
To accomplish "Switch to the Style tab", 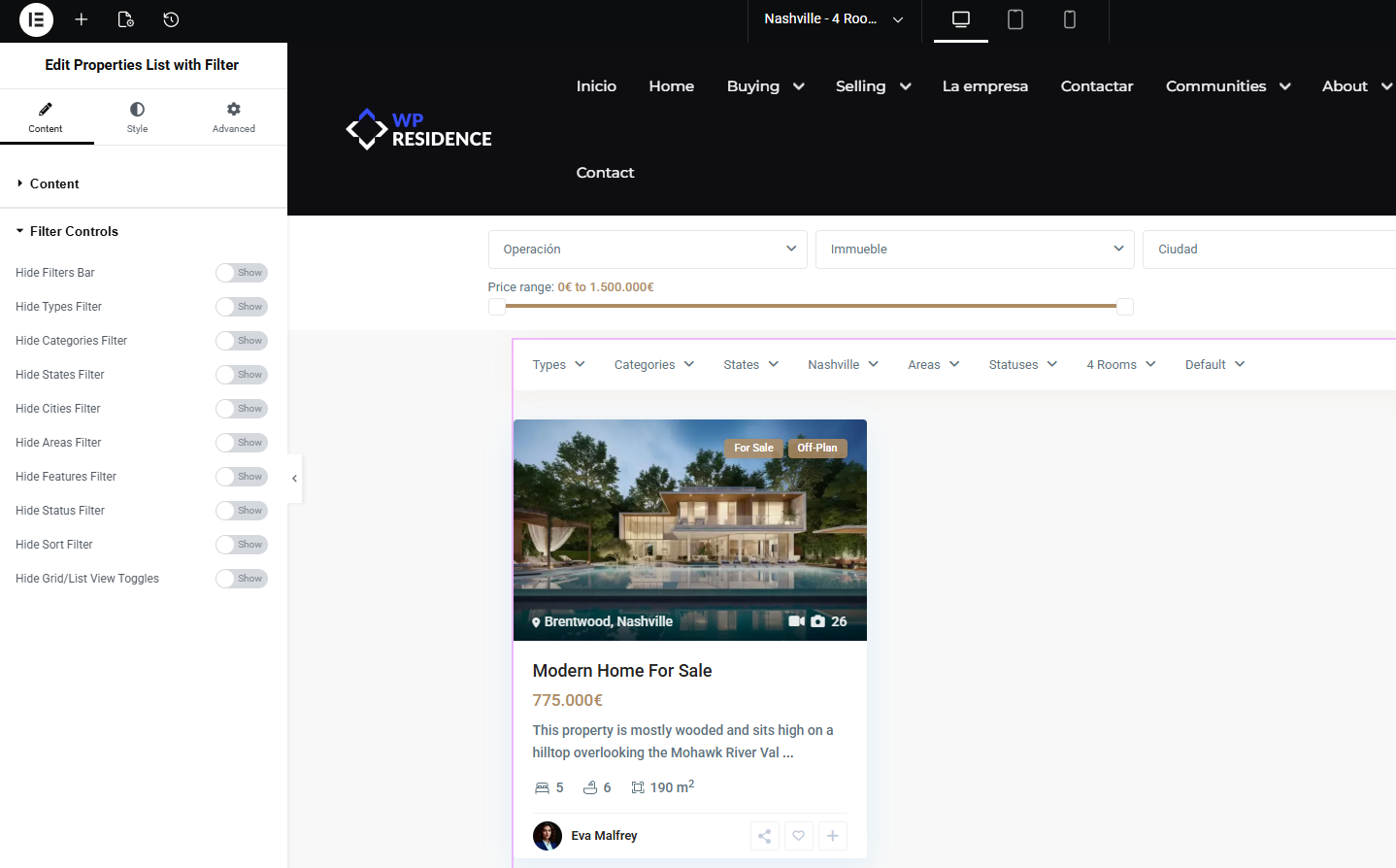I will 137,117.
